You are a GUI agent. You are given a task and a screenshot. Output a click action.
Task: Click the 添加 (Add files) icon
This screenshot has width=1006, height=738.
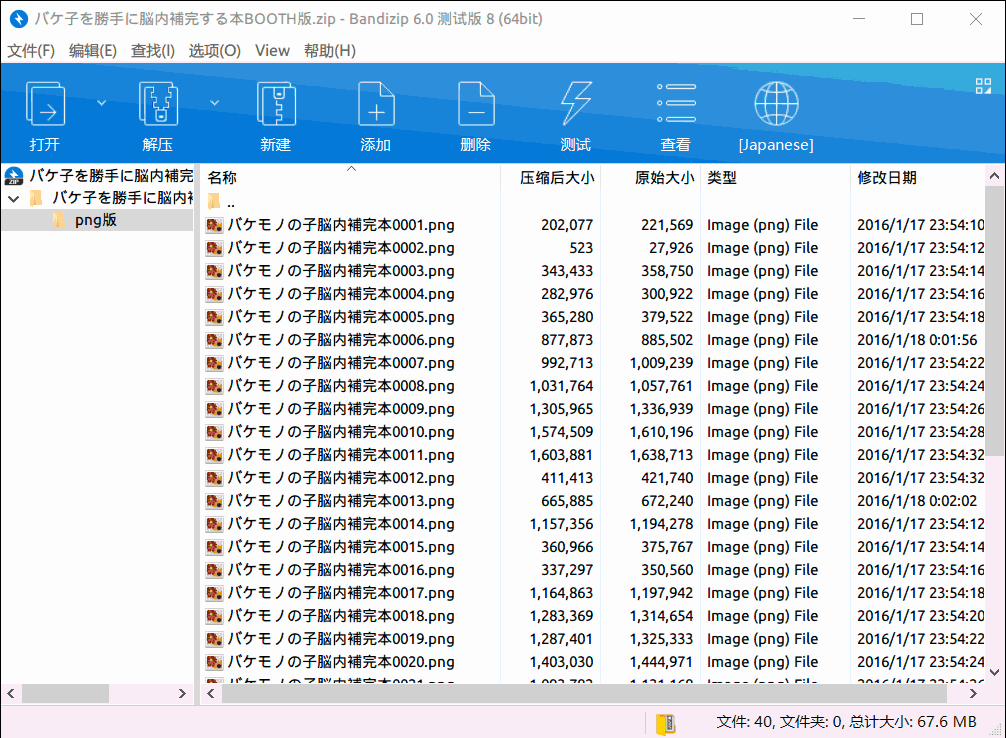tap(376, 104)
